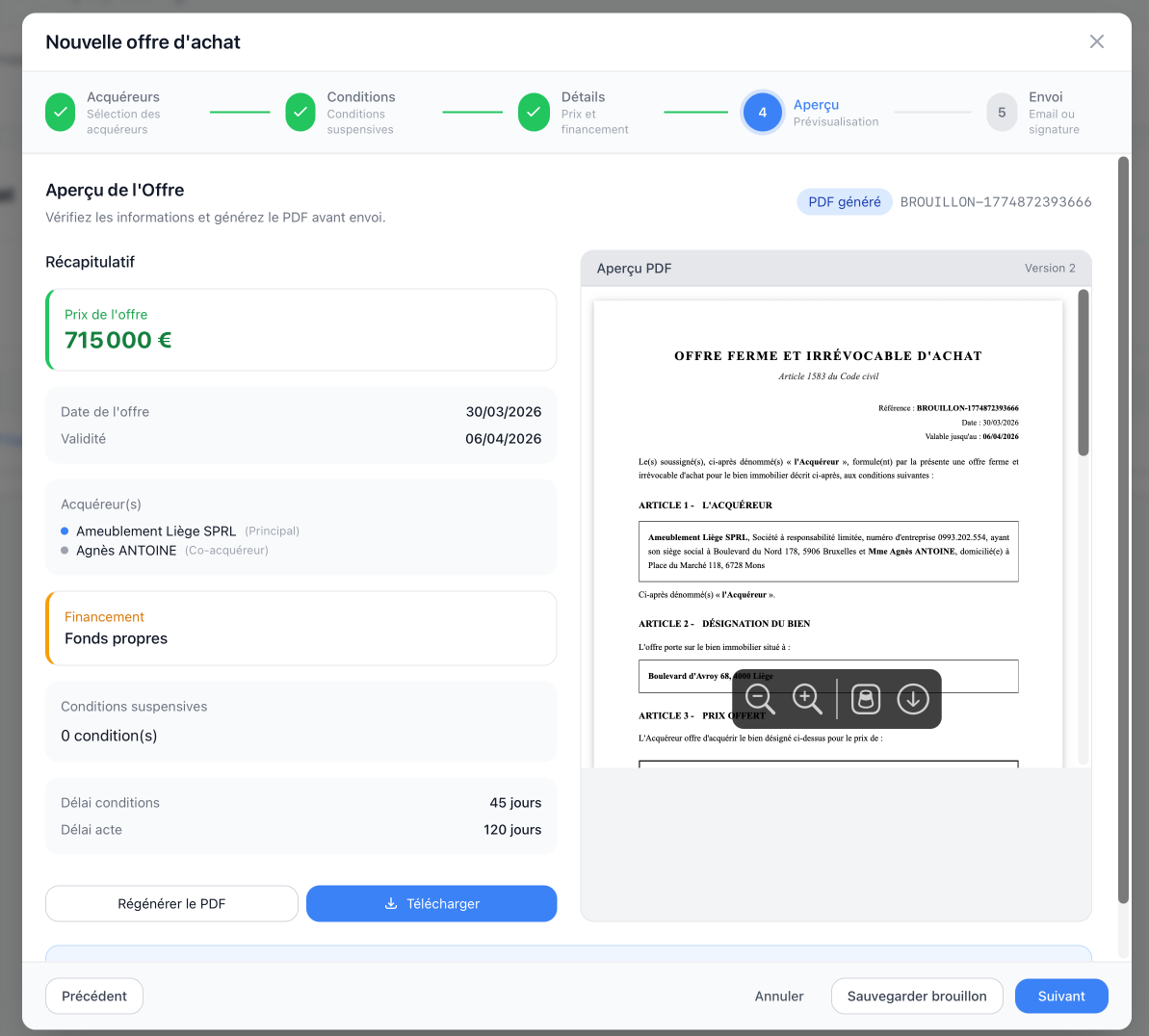The image size is (1149, 1036).
Task: Click the Acquéreurs step checkmark icon
Action: [60, 112]
